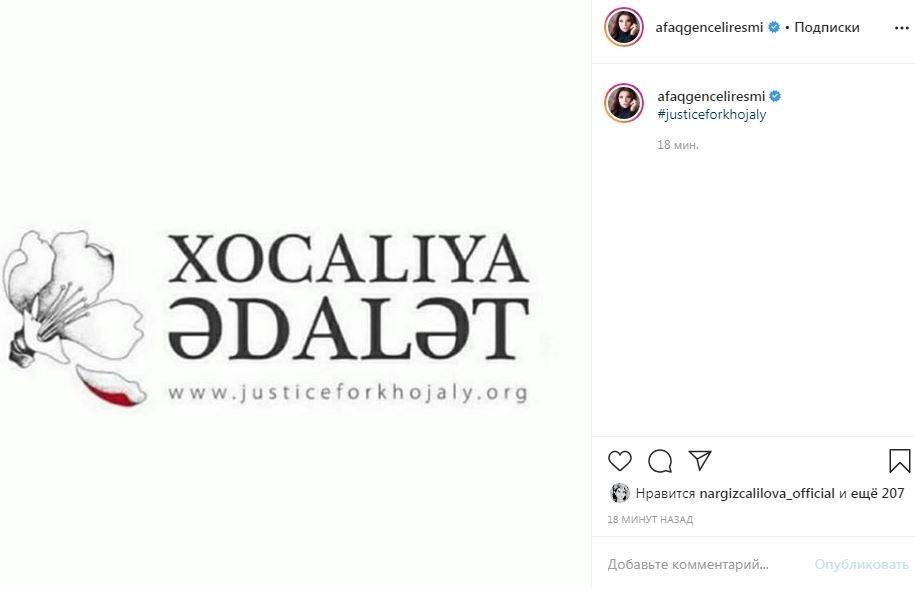Follow the #justiceforkhojaly hashtag link
Screen dimensions: 915x589
711,114
